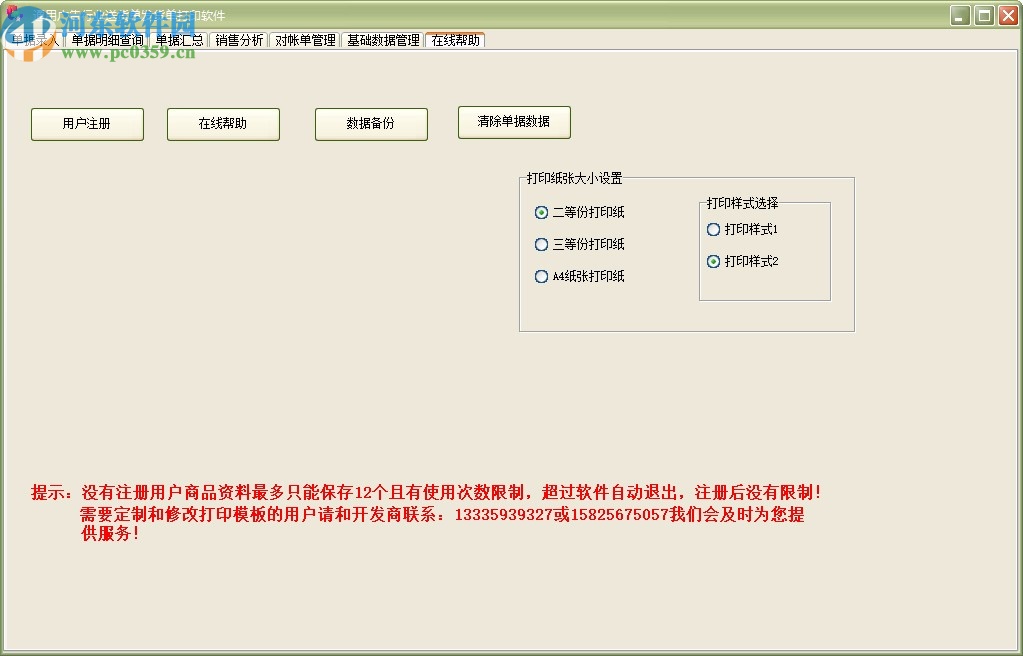Open the 对帐单管理 tab
Image resolution: width=1023 pixels, height=656 pixels.
(x=305, y=40)
